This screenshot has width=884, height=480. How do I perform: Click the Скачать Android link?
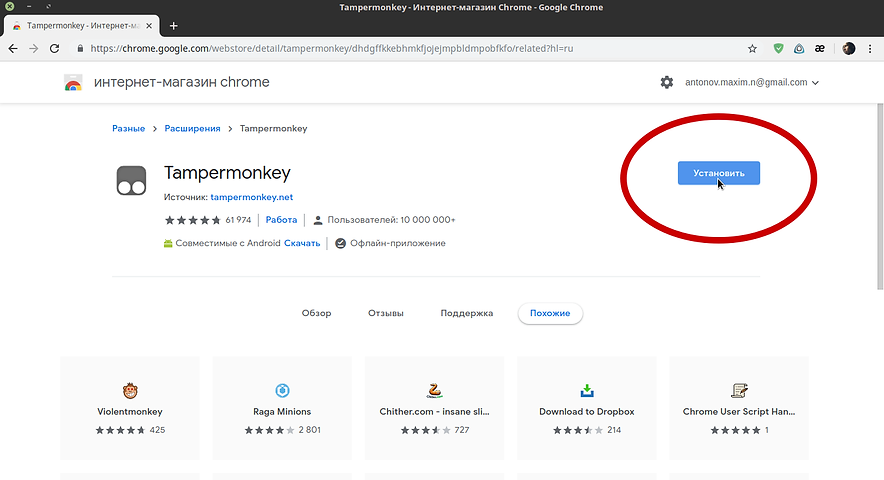[302, 243]
